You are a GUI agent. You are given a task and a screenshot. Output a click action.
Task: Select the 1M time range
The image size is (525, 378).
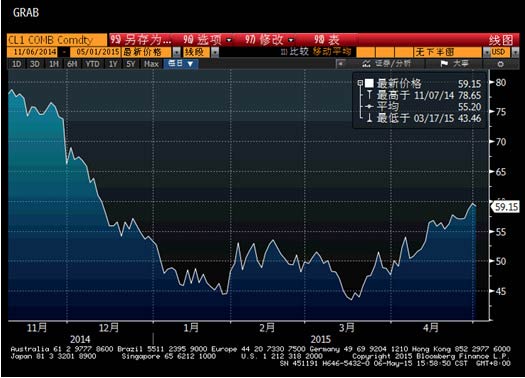[54, 64]
